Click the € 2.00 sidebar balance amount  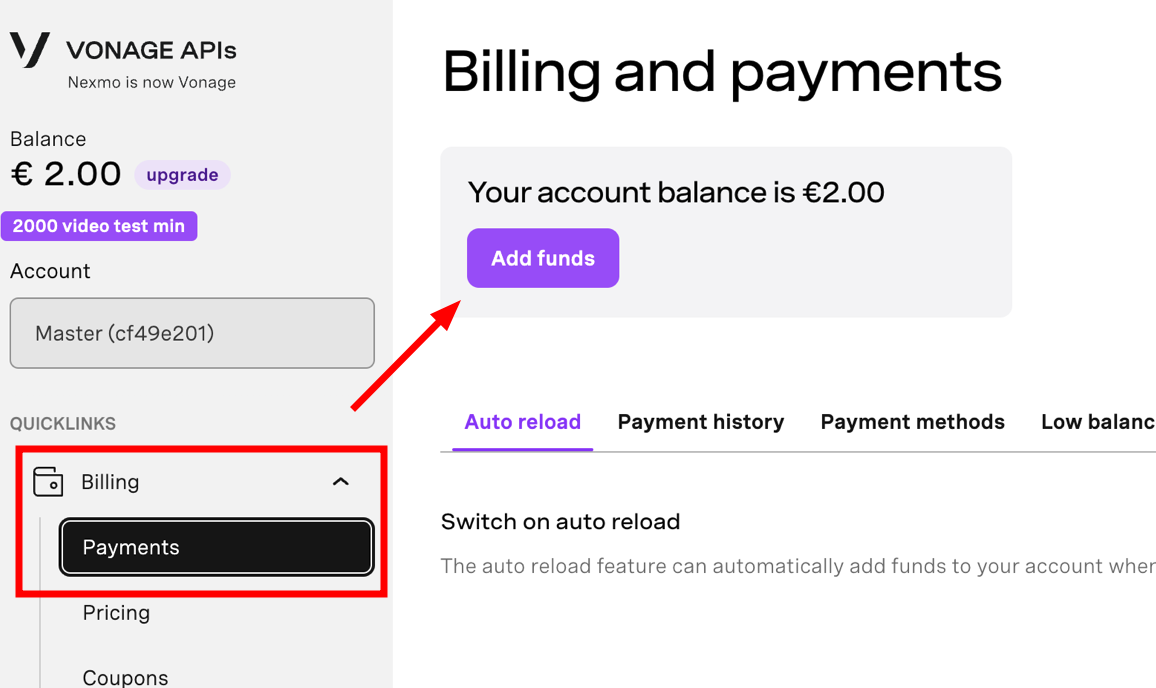tap(66, 174)
